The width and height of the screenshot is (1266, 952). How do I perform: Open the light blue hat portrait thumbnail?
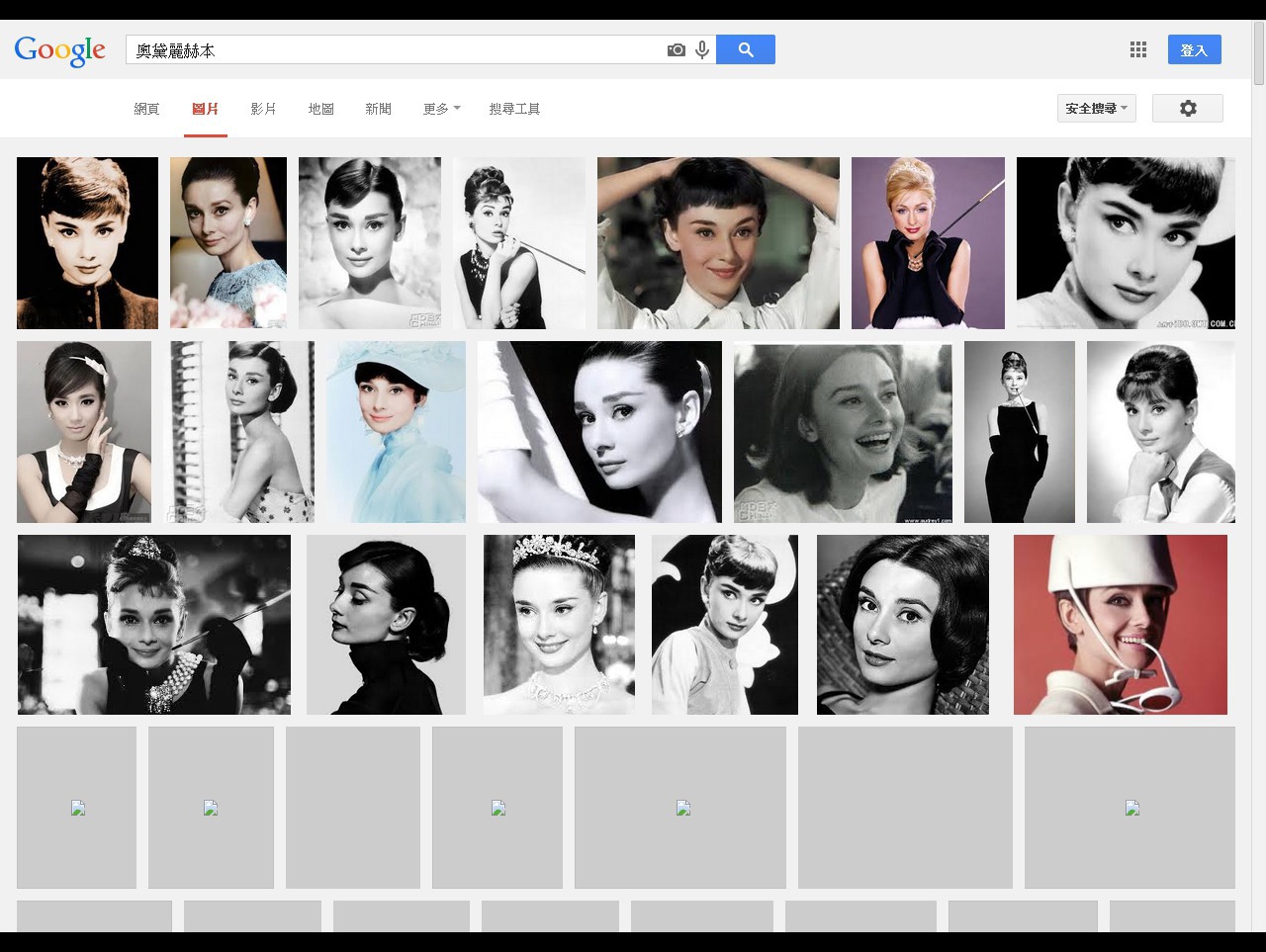point(396,432)
